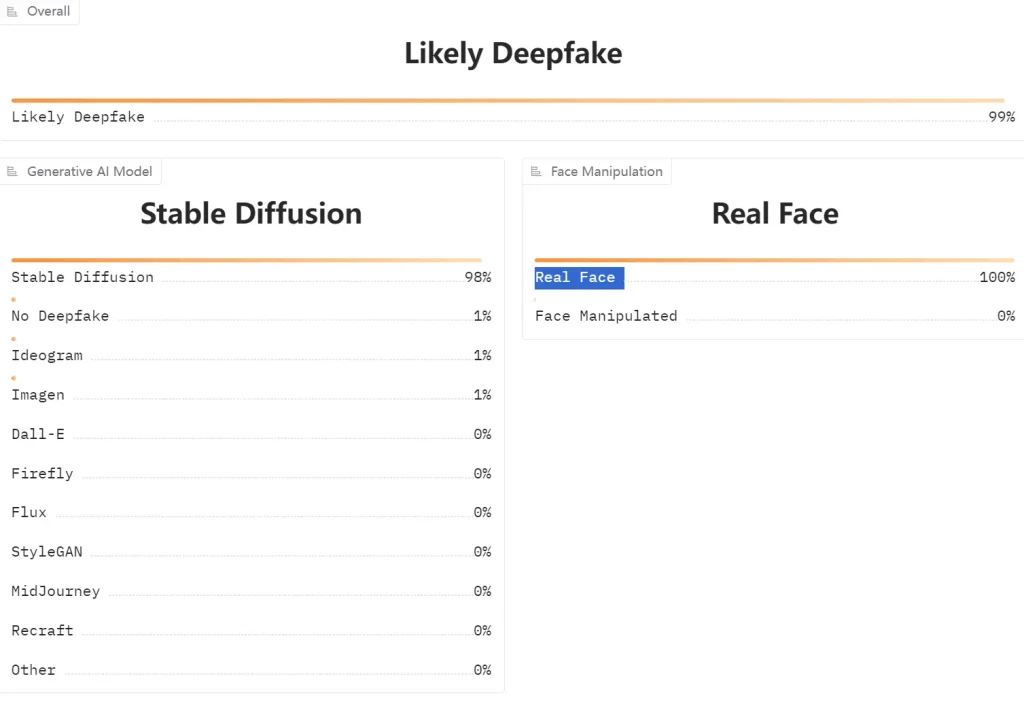The image size is (1024, 702).
Task: Collapse the Face Manipulation section
Action: click(x=597, y=171)
